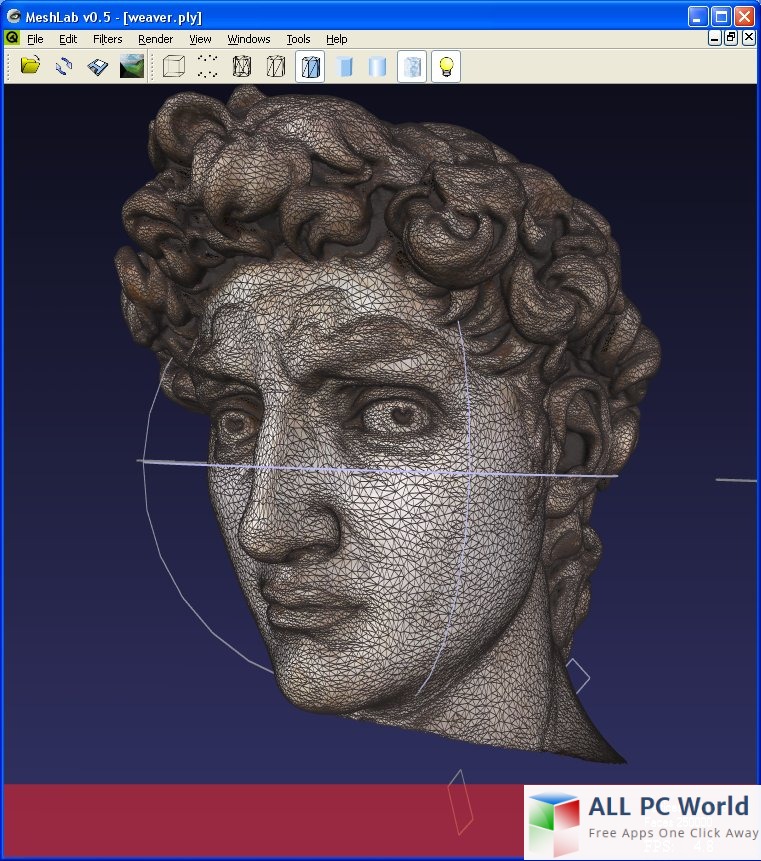Click the MeshLab icon in the title bar

(x=13, y=16)
